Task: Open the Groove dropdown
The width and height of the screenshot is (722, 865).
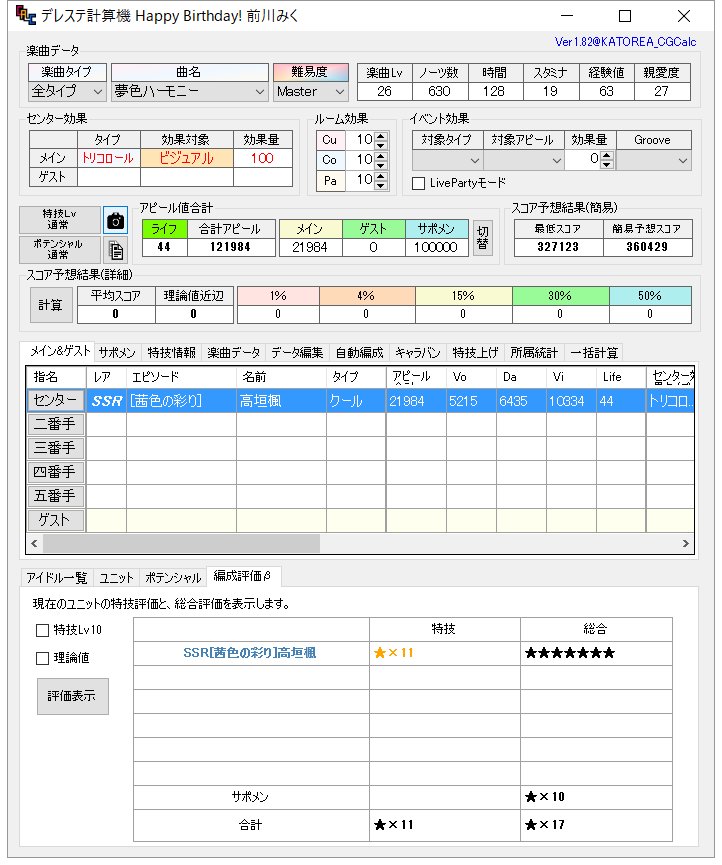Action: tap(654, 160)
